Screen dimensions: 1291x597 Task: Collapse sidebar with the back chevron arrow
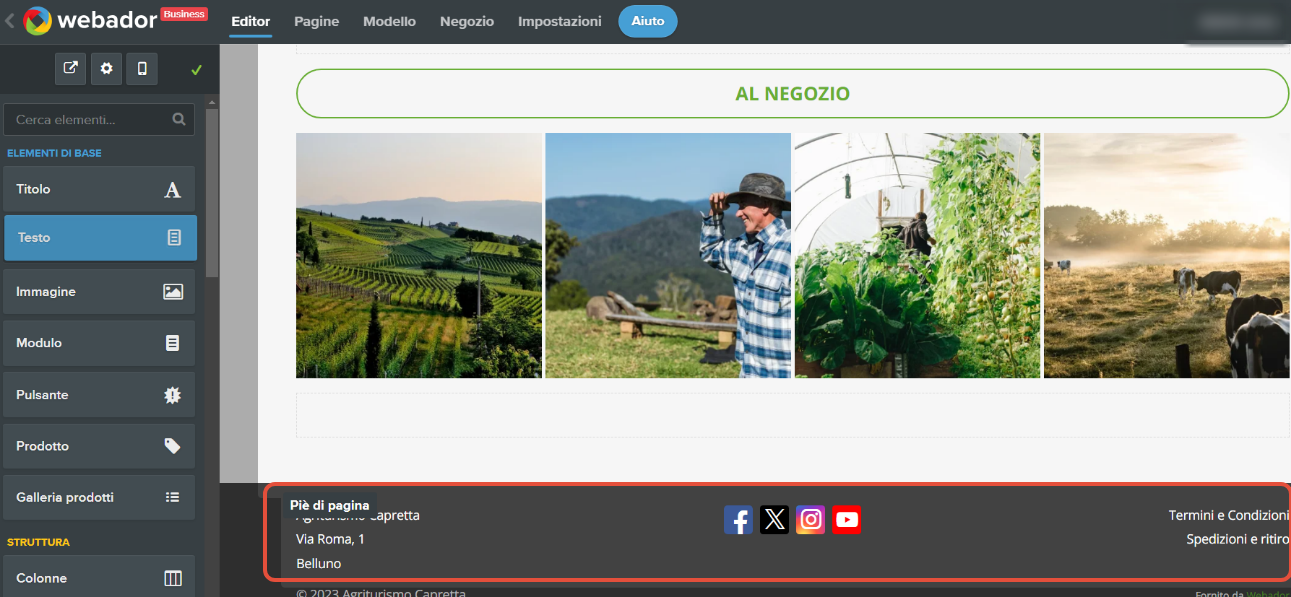10,21
